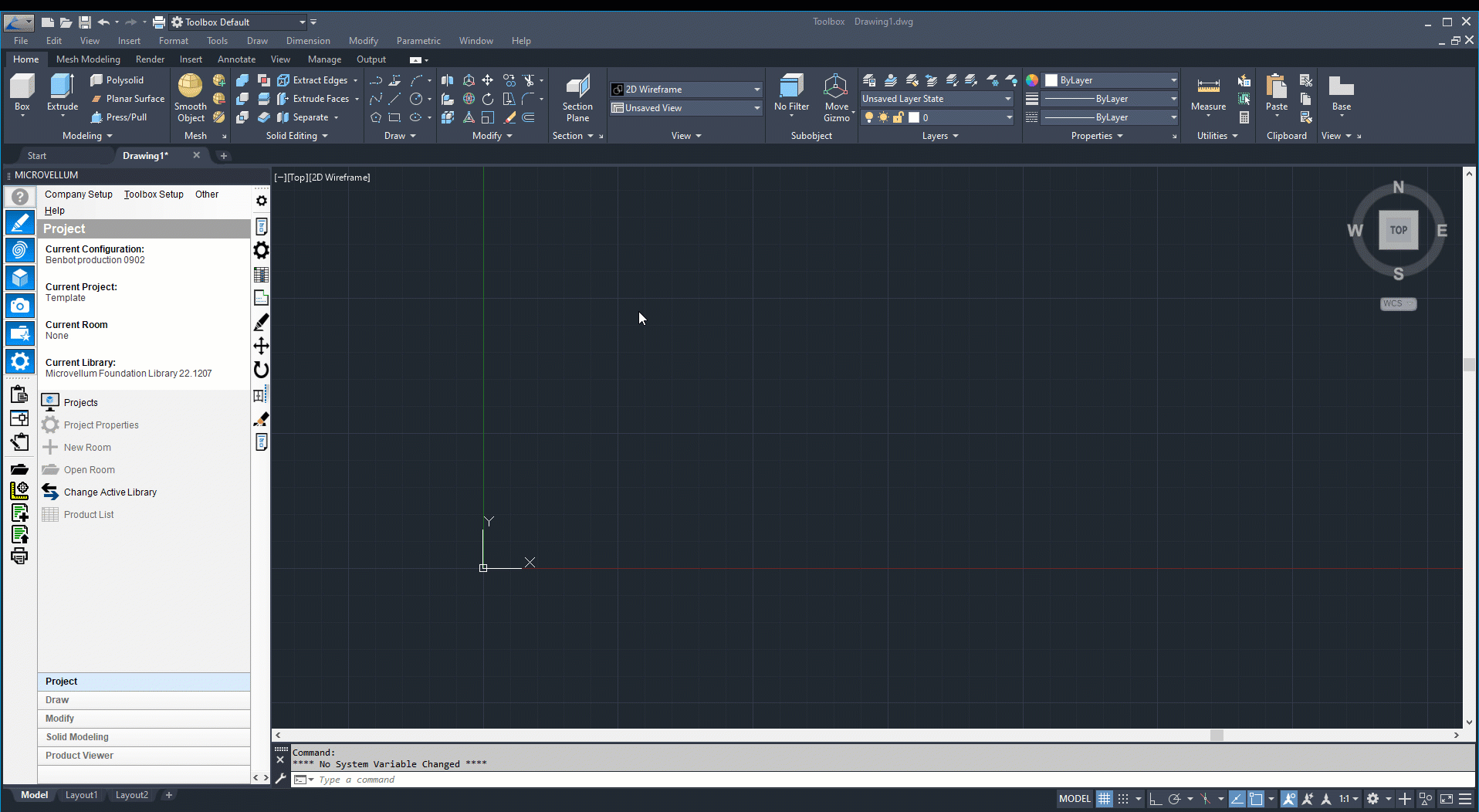Toggle snap mode in status bar
Screen dimensions: 1479x812
click(1123, 799)
